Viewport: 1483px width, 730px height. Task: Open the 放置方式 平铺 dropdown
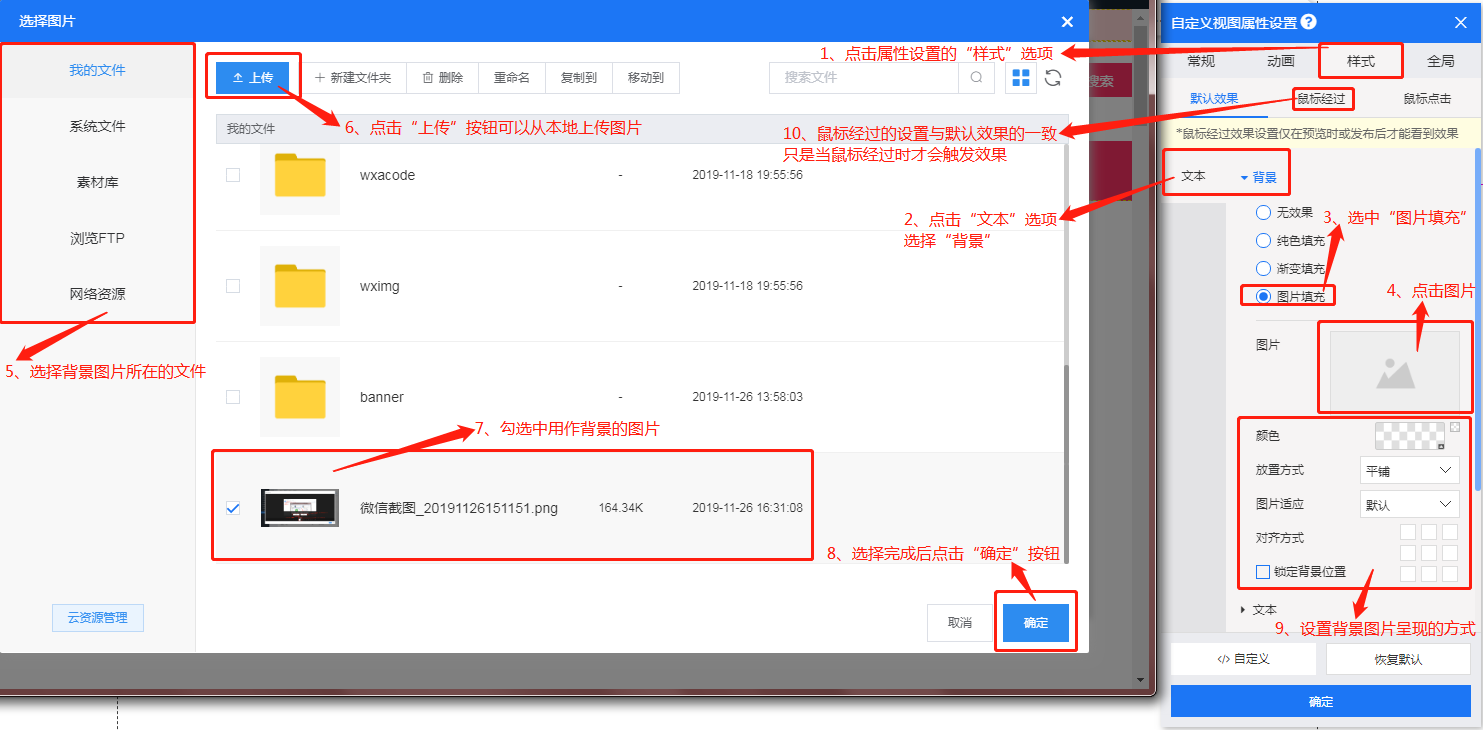coord(1408,470)
